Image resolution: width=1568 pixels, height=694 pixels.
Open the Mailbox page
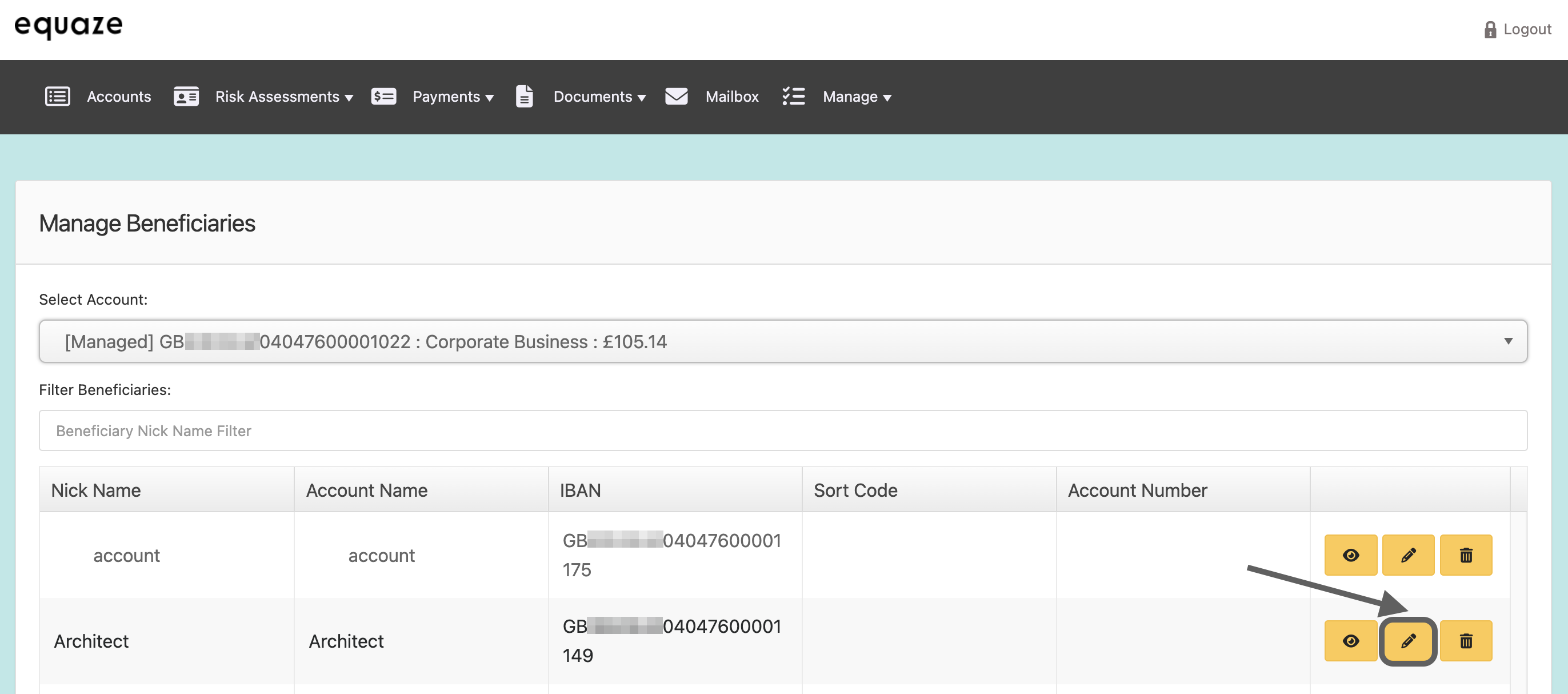(731, 97)
